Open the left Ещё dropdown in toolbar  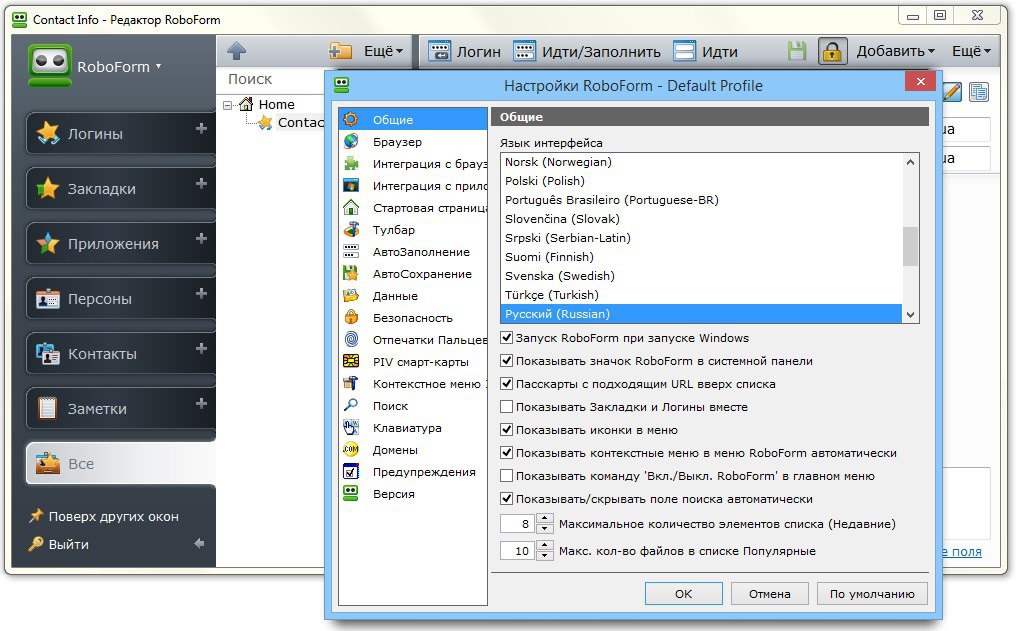pos(383,51)
